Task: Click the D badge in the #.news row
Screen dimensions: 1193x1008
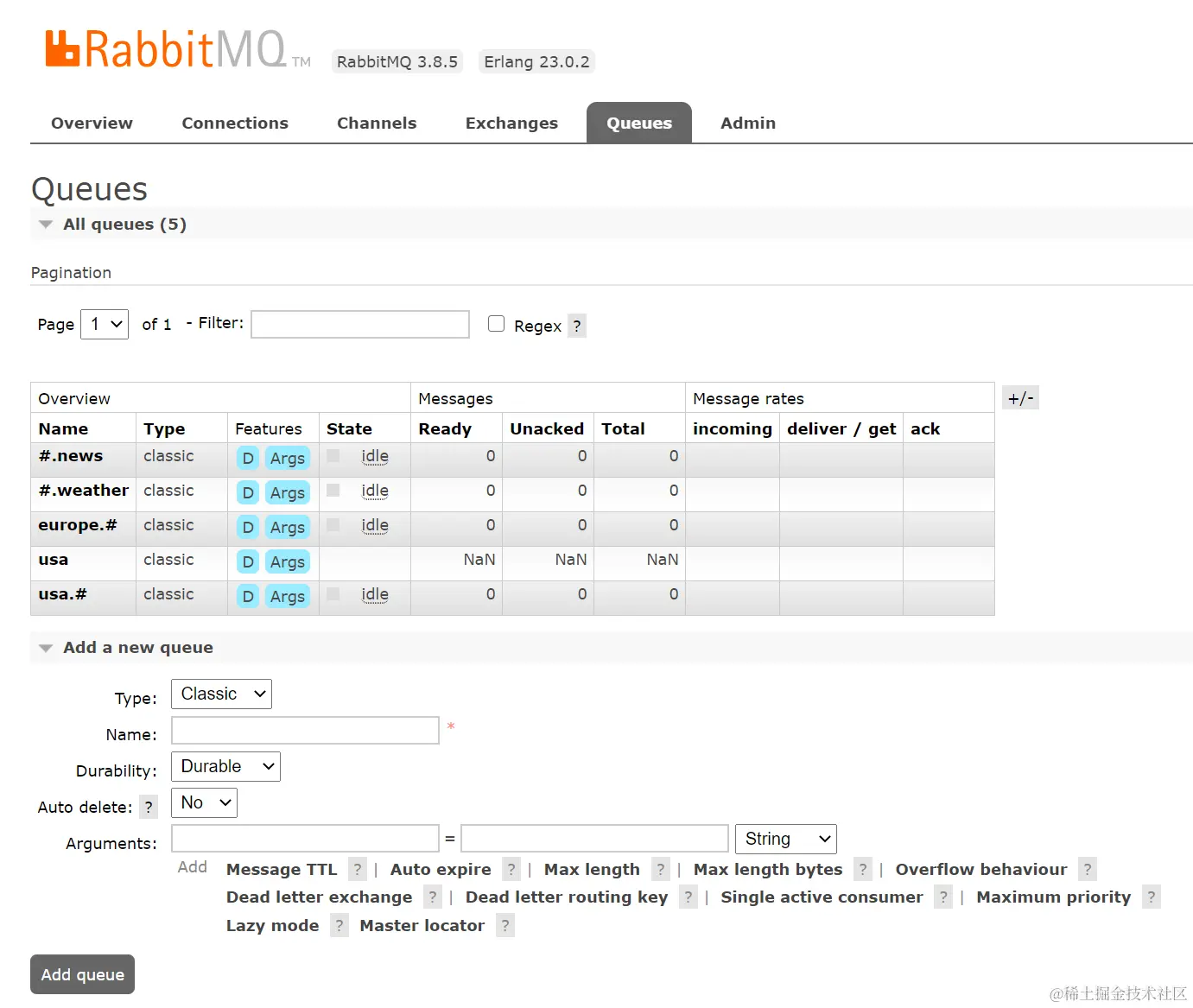Action: click(248, 458)
